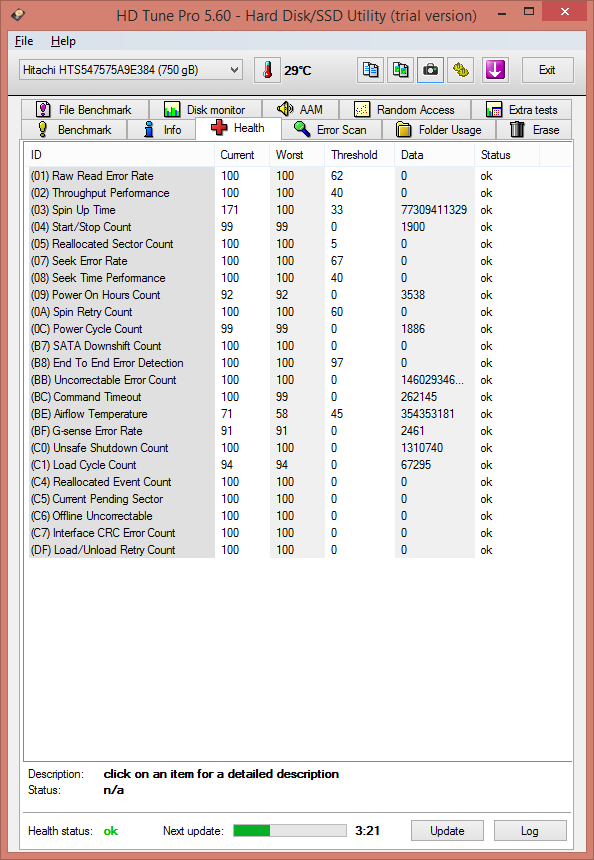Select the (BE) Airflow Temperature row
594x860 pixels.
(x=284, y=414)
